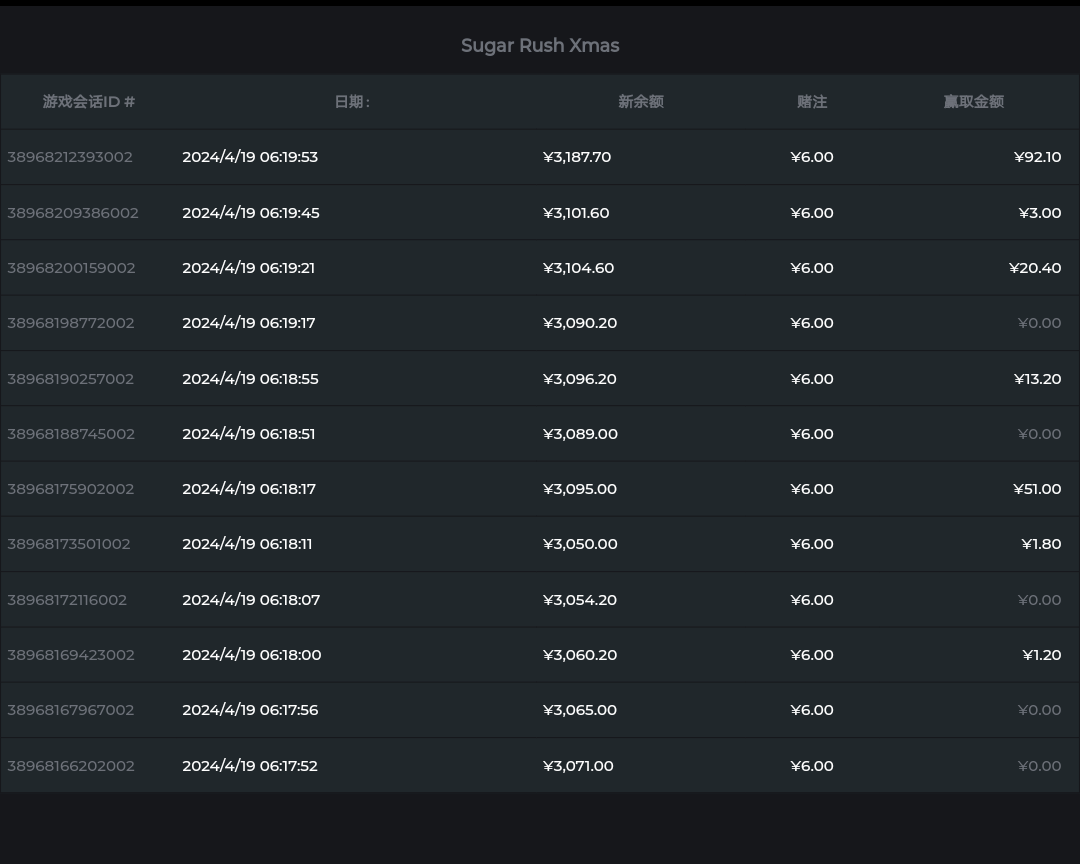Click win amount ¥1.80
Image resolution: width=1080 pixels, height=864 pixels.
click(x=1041, y=544)
